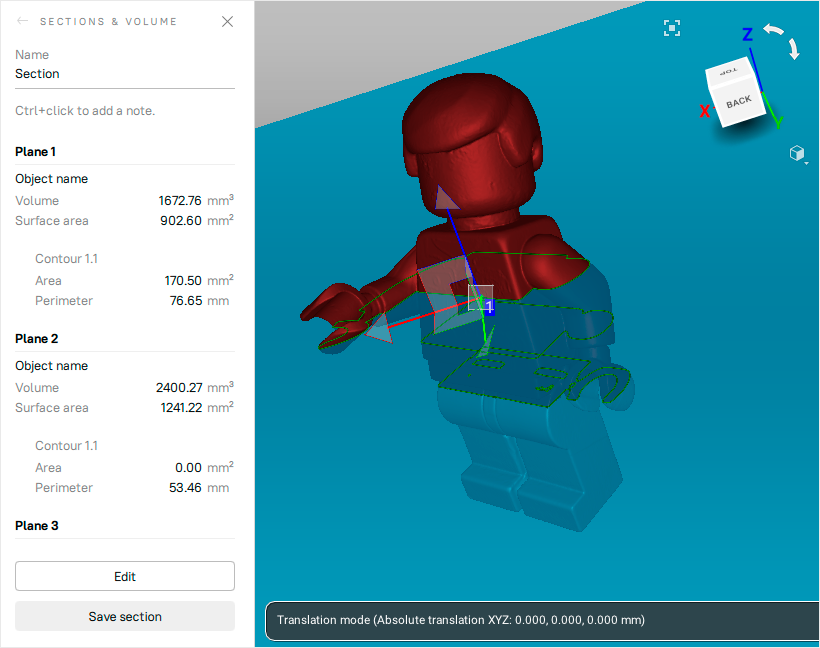Click the green Y axis label

click(x=779, y=122)
